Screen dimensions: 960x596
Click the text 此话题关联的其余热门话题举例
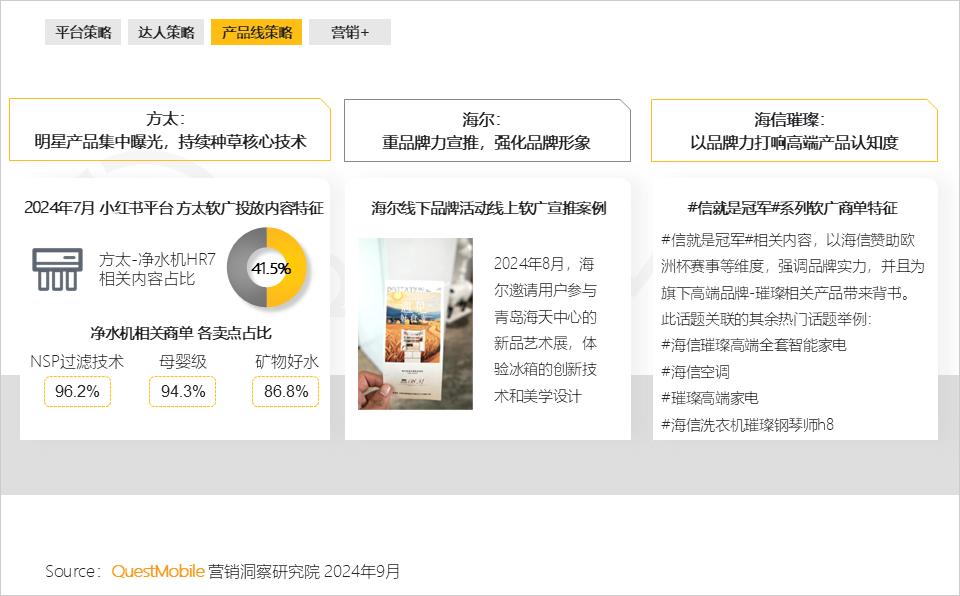(x=766, y=319)
